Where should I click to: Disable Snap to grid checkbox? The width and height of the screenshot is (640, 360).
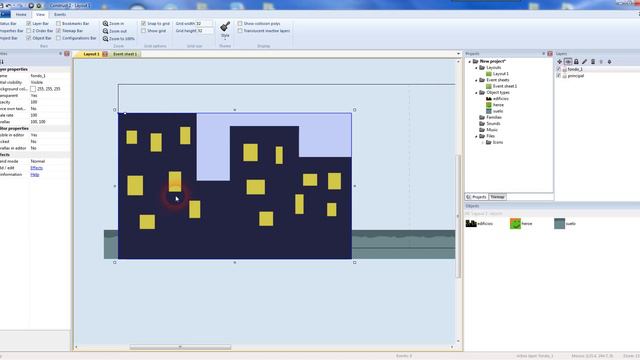click(144, 24)
